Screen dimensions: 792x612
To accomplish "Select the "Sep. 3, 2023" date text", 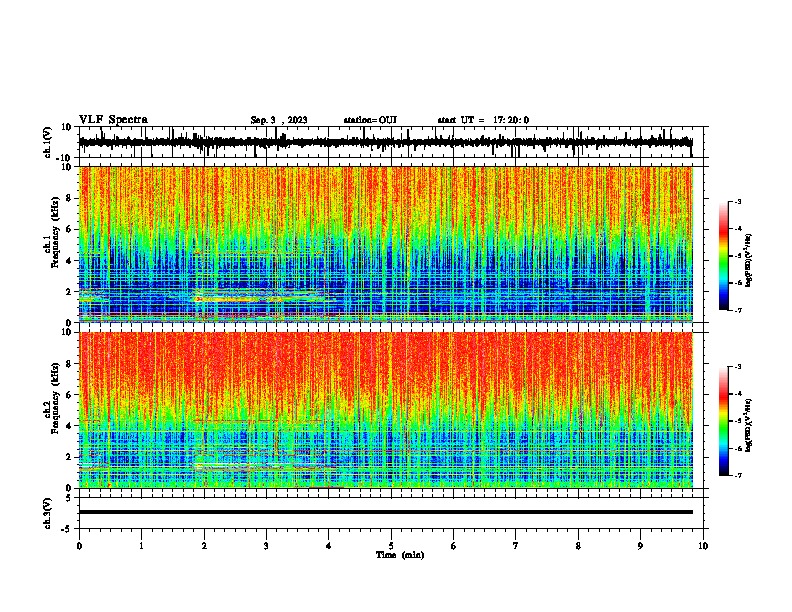I will [x=279, y=120].
